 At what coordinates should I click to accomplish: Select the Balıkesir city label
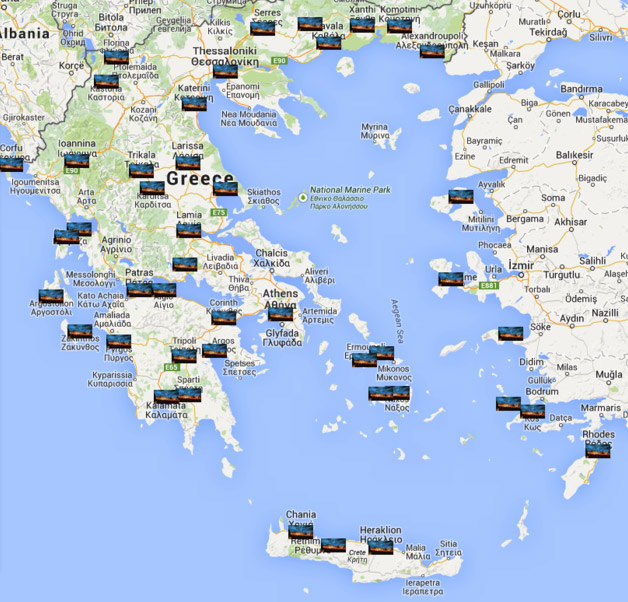pyautogui.click(x=574, y=155)
